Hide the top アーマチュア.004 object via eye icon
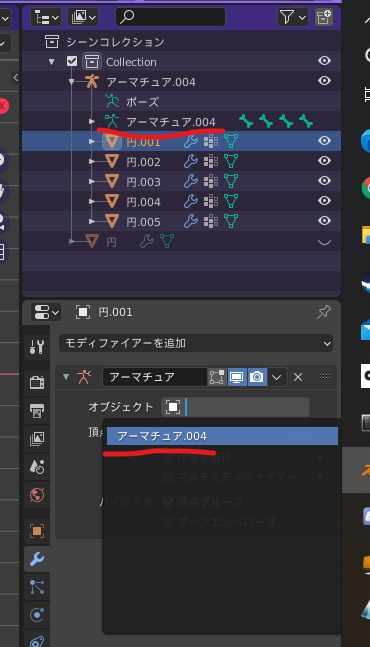 coord(325,80)
